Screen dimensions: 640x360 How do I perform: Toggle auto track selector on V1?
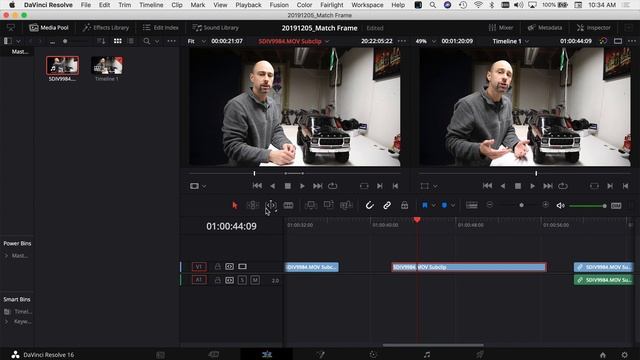(x=229, y=267)
